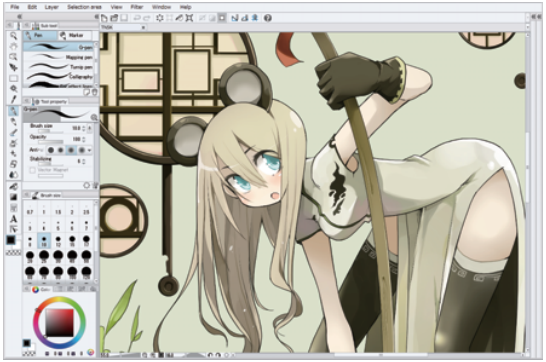Open the Filter menu
This screenshot has height=362, width=546.
tap(137, 7)
